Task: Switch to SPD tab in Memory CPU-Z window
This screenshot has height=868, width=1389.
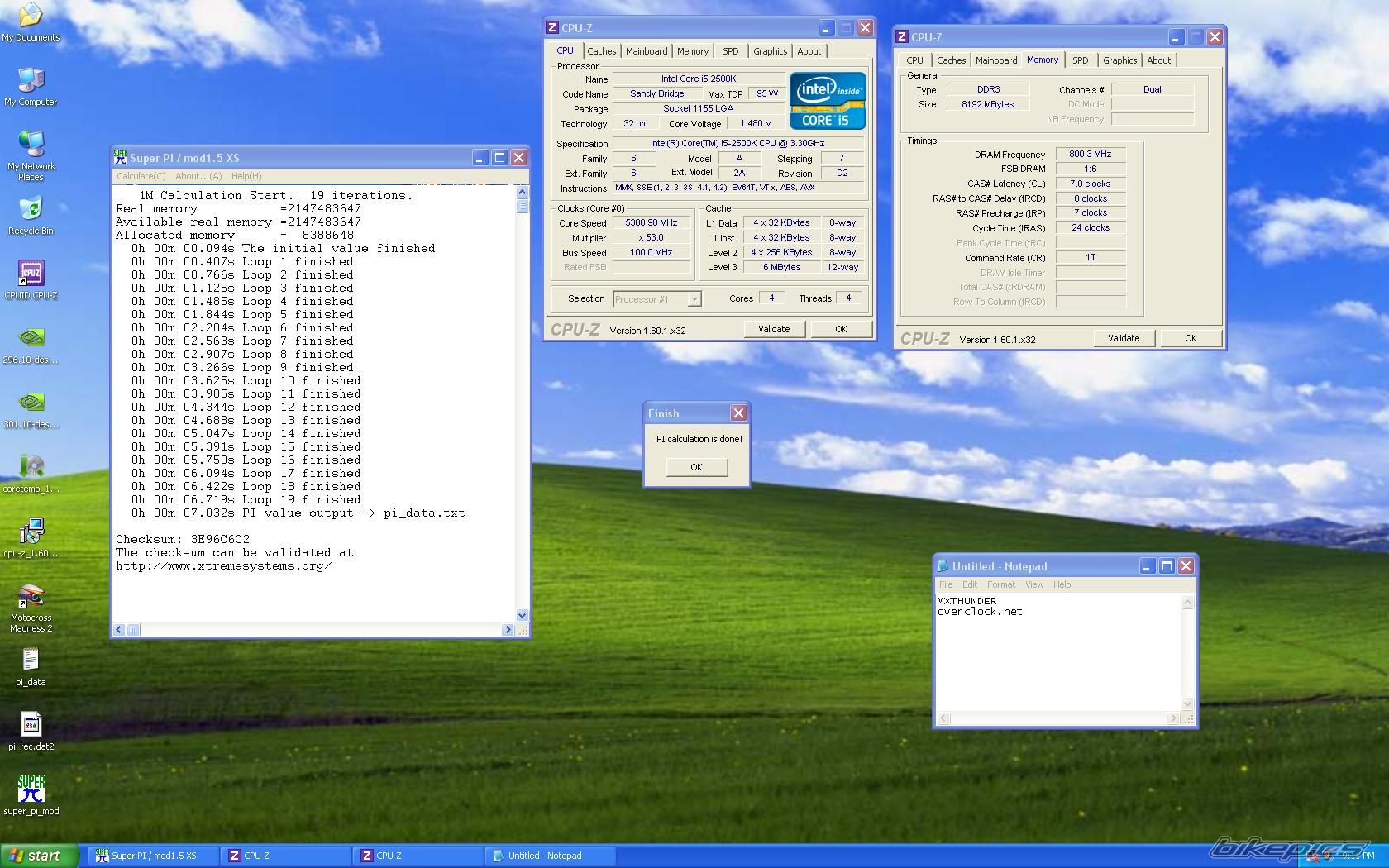Action: (1080, 60)
